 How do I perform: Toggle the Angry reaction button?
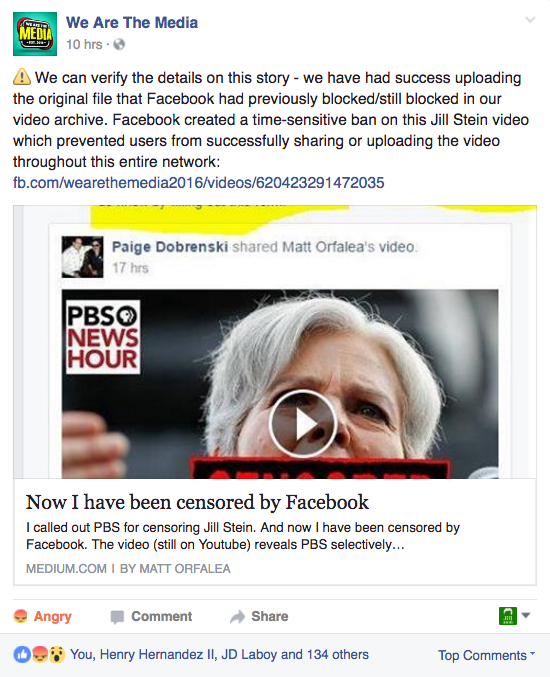43,616
